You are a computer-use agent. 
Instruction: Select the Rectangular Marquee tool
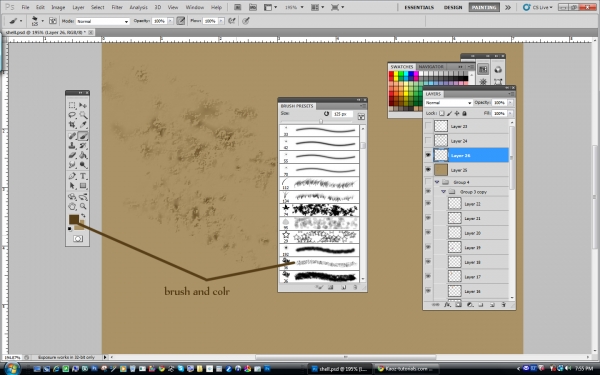tap(72, 105)
